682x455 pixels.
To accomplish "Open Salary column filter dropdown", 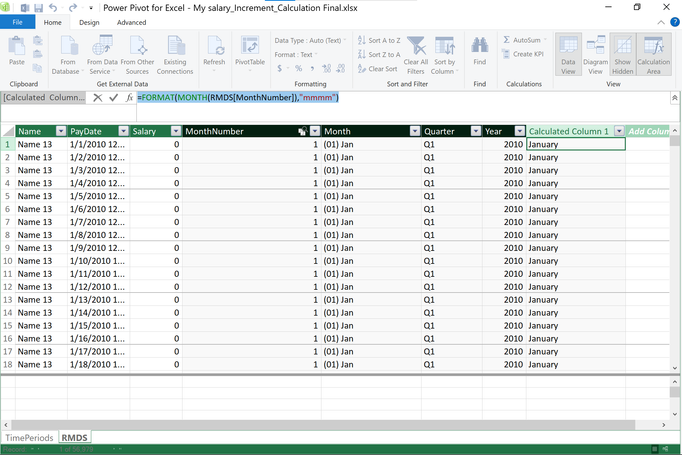I will click(176, 131).
